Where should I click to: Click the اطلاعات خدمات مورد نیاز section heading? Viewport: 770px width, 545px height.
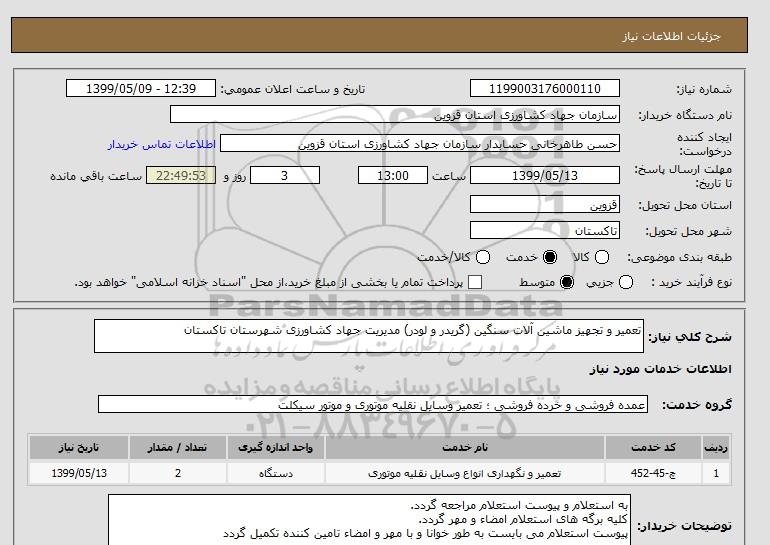tap(660, 369)
